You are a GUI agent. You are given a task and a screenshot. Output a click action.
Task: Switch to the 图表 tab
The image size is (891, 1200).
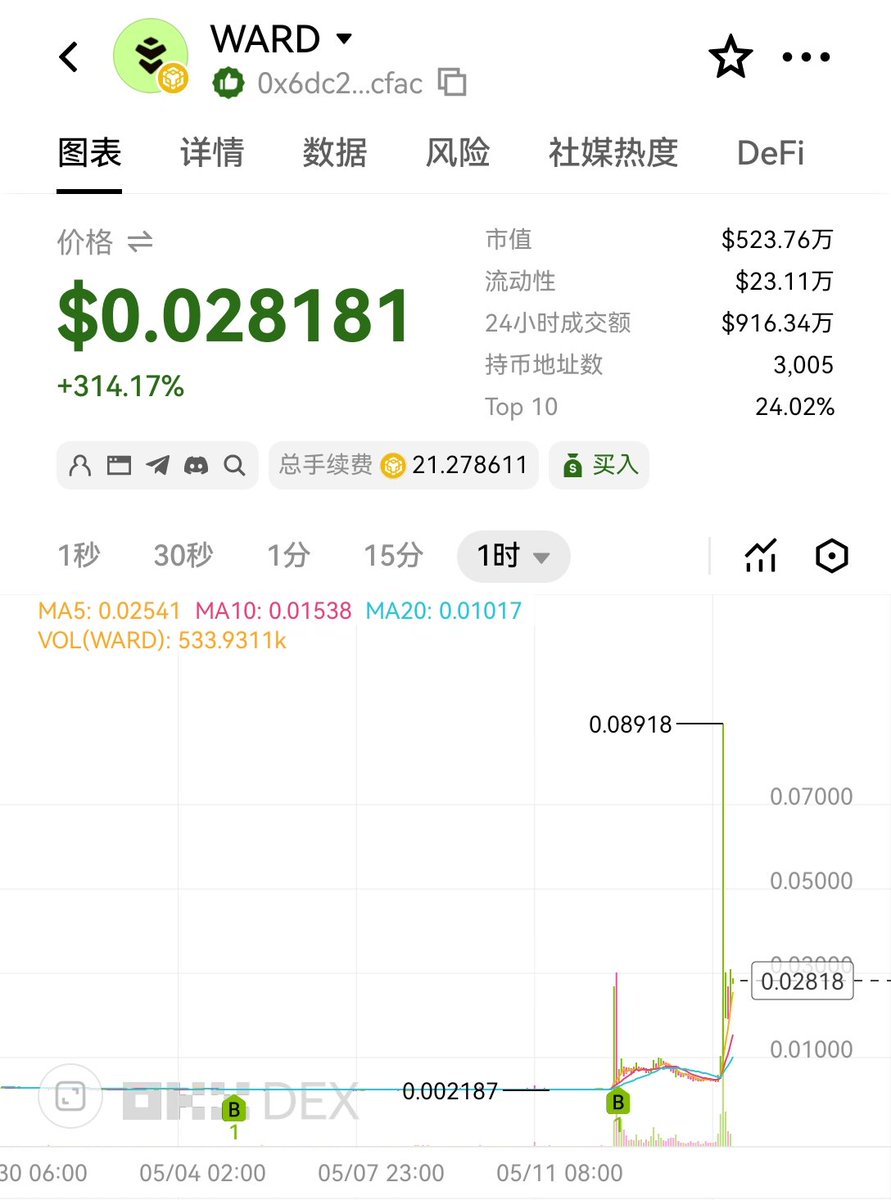(x=89, y=153)
